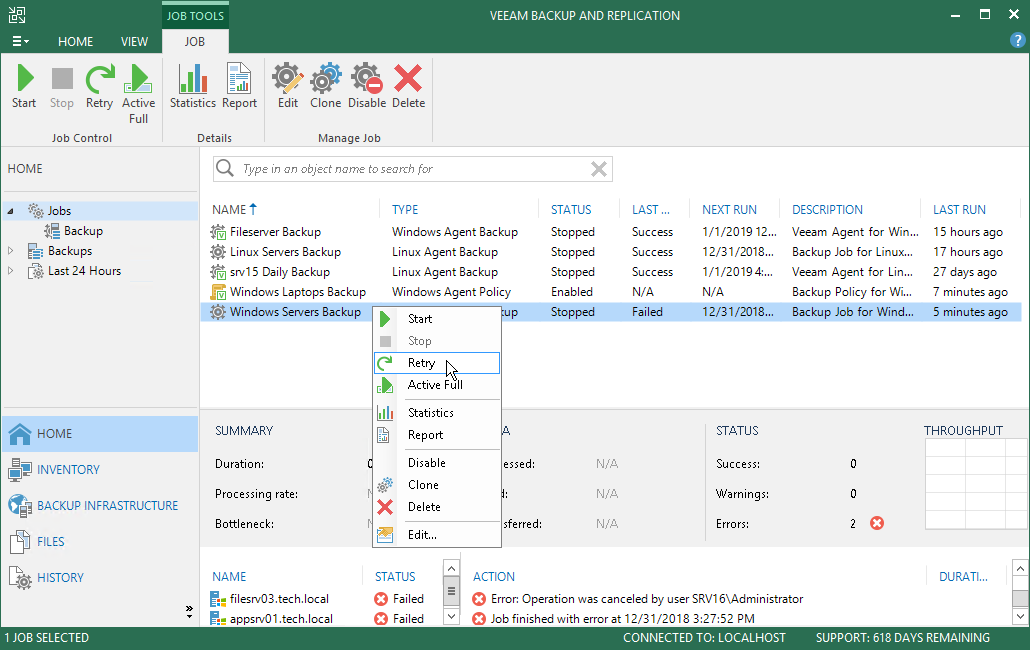
Task: Choose Edit... in the context menu
Action: click(437, 534)
